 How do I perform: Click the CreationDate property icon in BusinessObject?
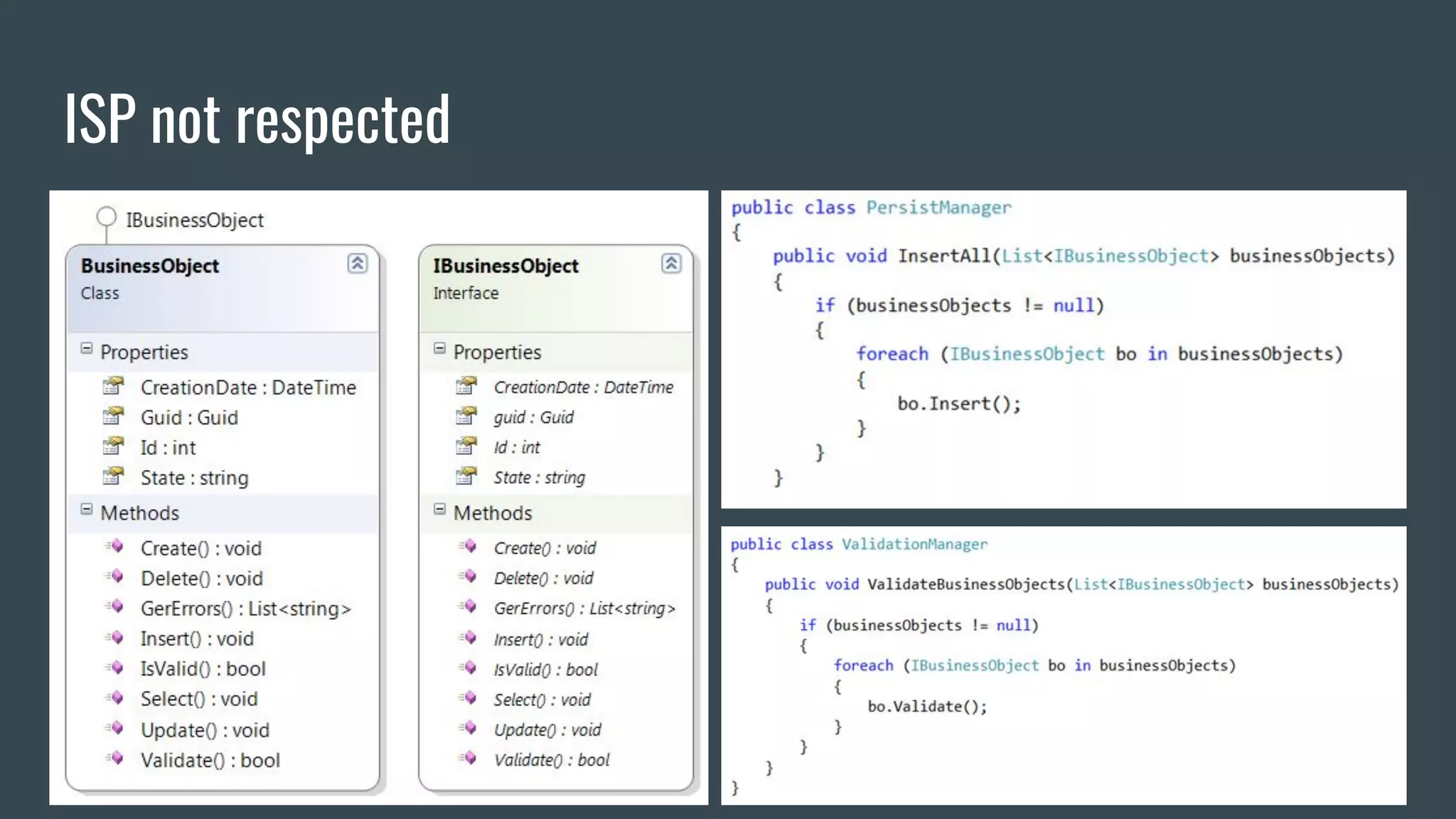tap(113, 387)
